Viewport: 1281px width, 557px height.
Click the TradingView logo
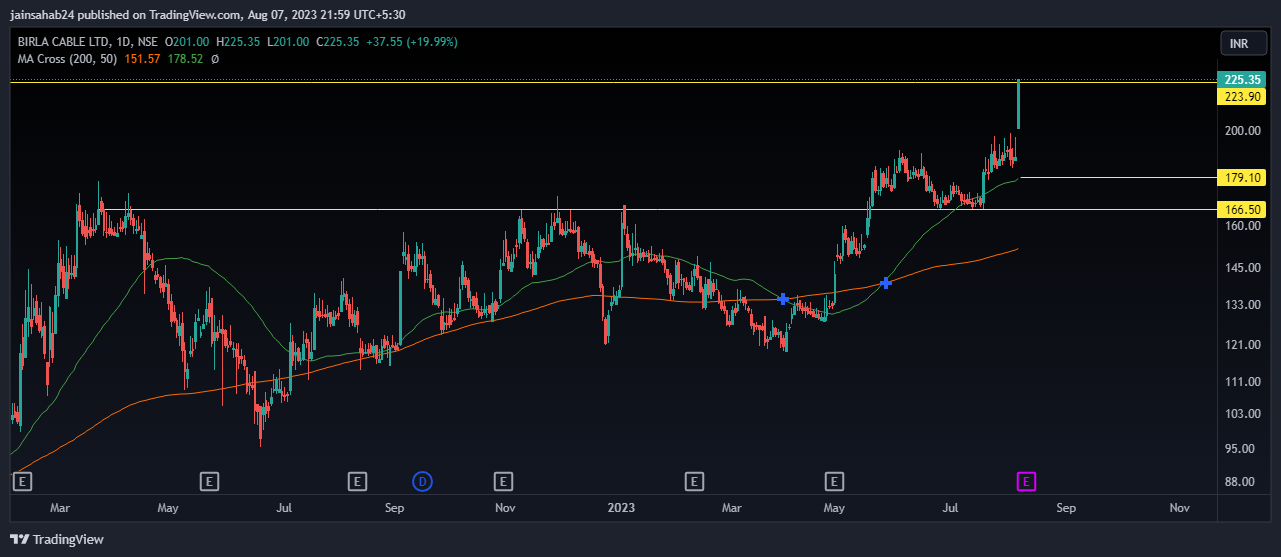[x=59, y=539]
